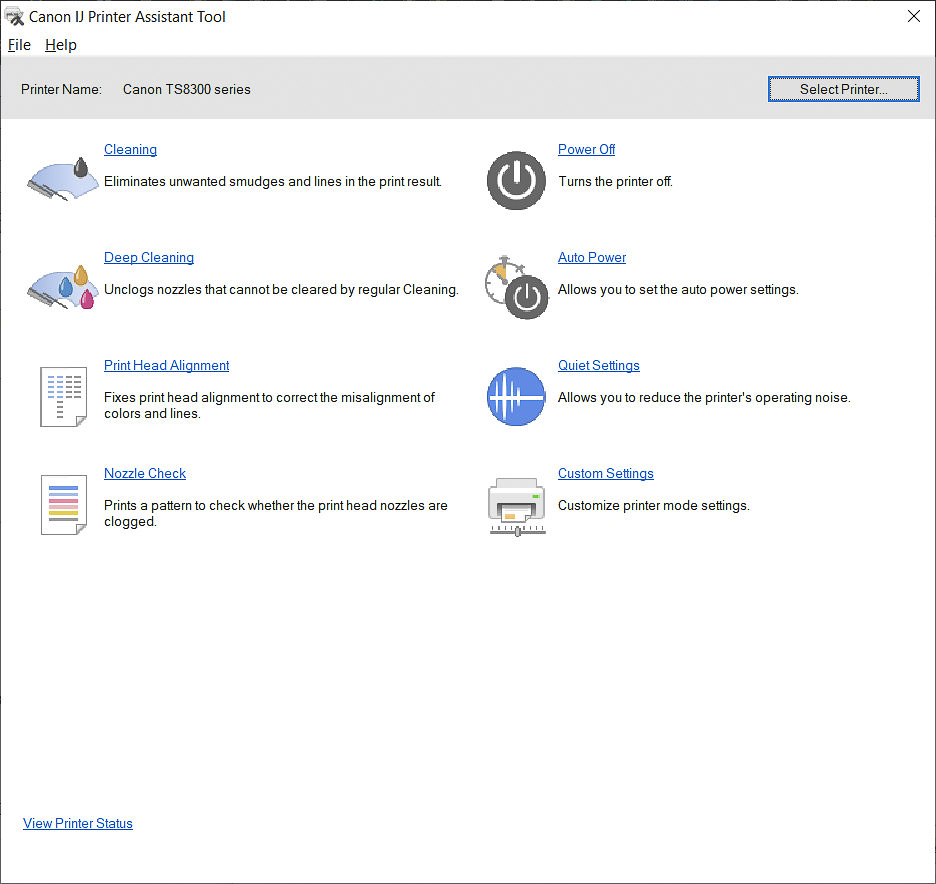The image size is (936, 884).
Task: Click the Quiet Settings waveform icon
Action: tap(516, 396)
